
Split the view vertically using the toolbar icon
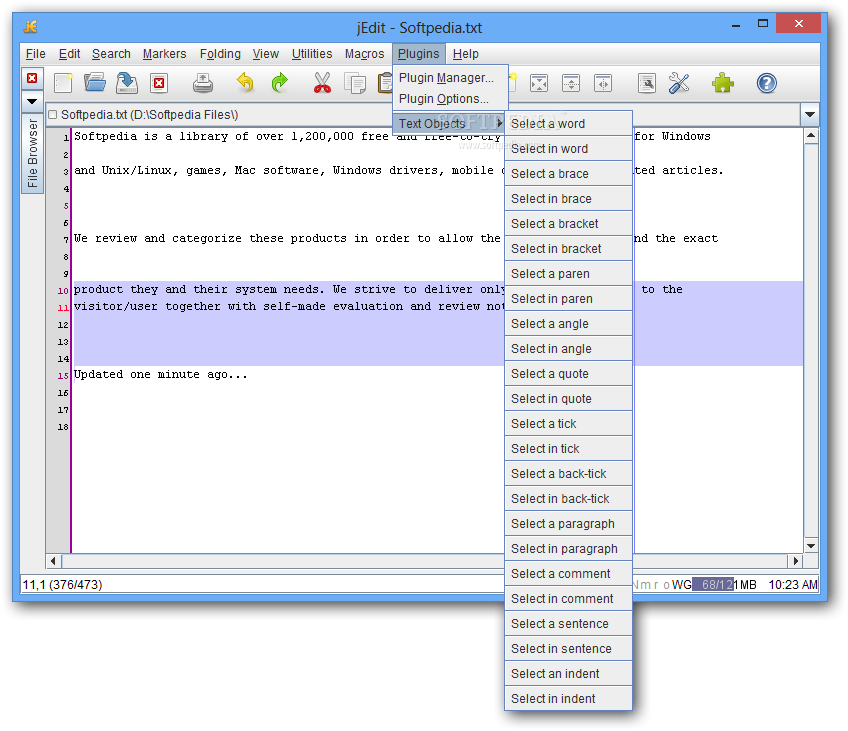(603, 83)
